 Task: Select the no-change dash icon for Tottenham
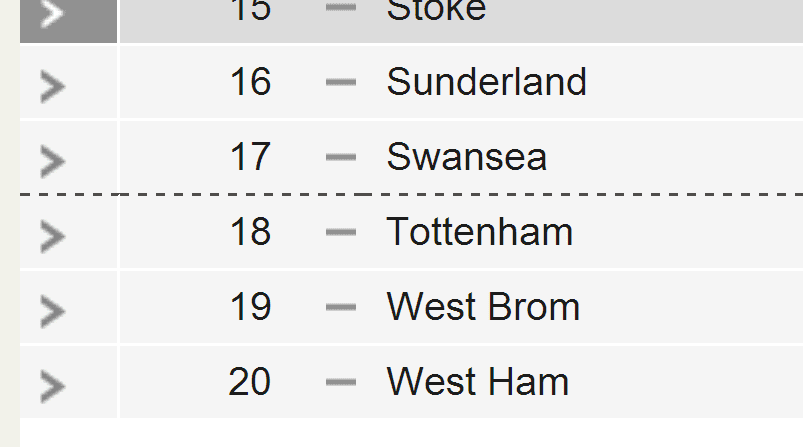341,232
